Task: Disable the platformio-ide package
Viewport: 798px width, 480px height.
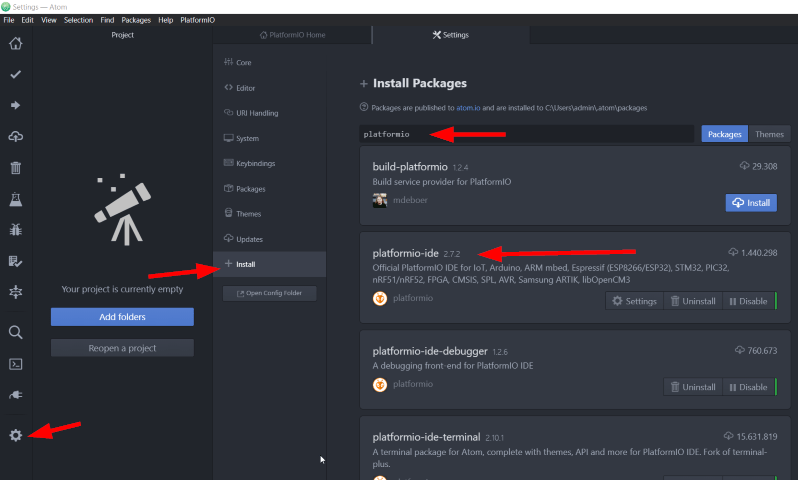Action: (x=749, y=301)
